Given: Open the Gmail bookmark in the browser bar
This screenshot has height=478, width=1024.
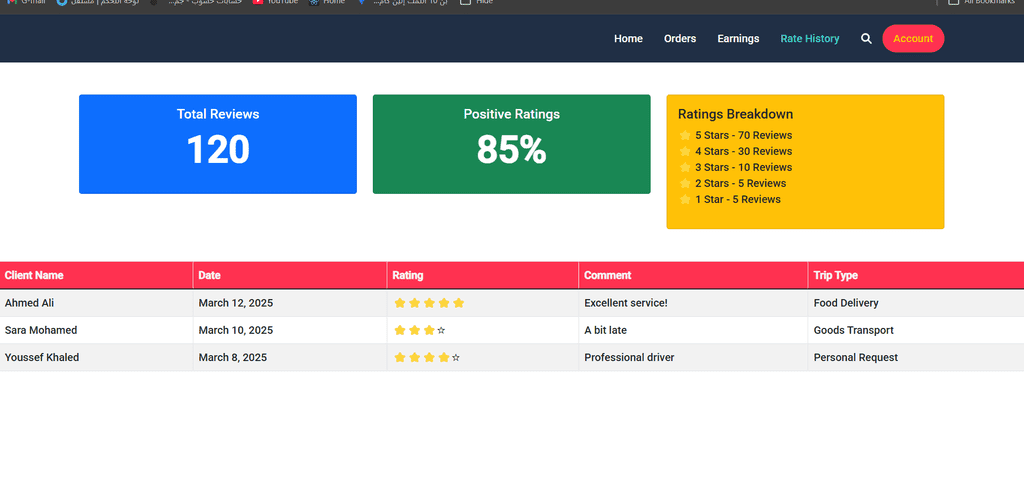Looking at the screenshot, I should click(26, 2).
